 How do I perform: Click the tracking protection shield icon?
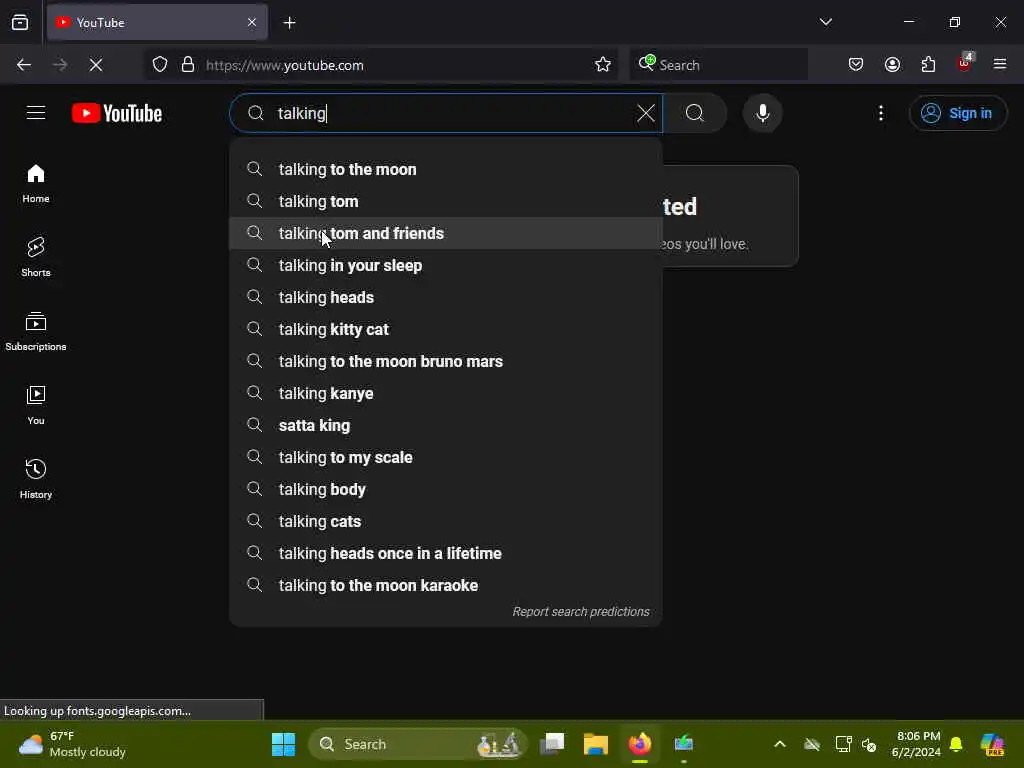tap(160, 65)
